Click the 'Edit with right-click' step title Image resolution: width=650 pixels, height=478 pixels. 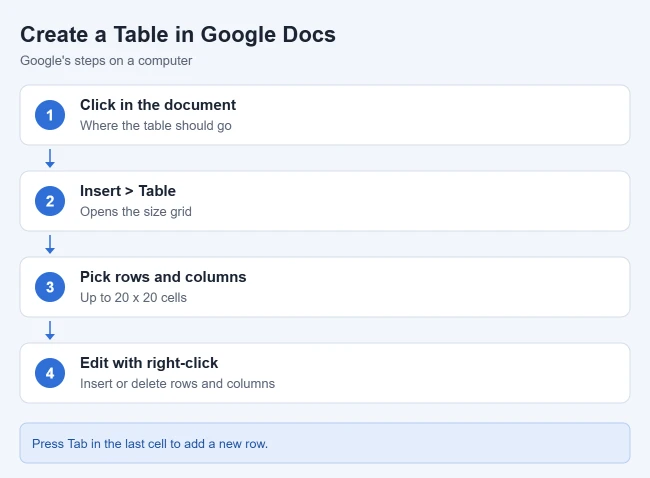[x=149, y=363]
